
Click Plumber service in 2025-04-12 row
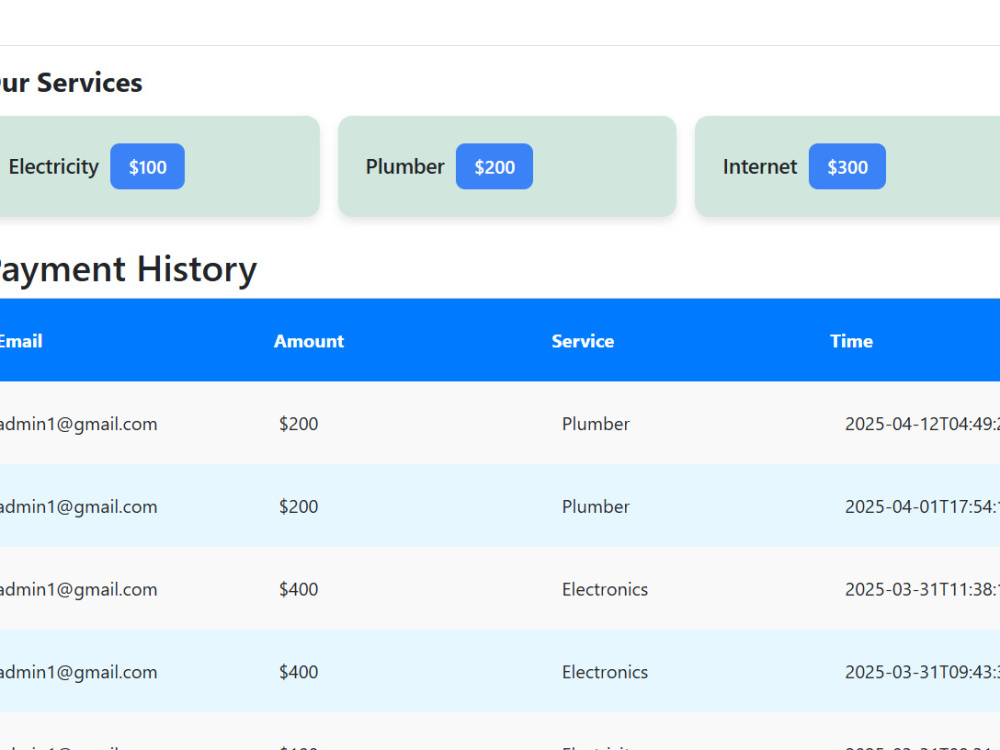pos(596,424)
